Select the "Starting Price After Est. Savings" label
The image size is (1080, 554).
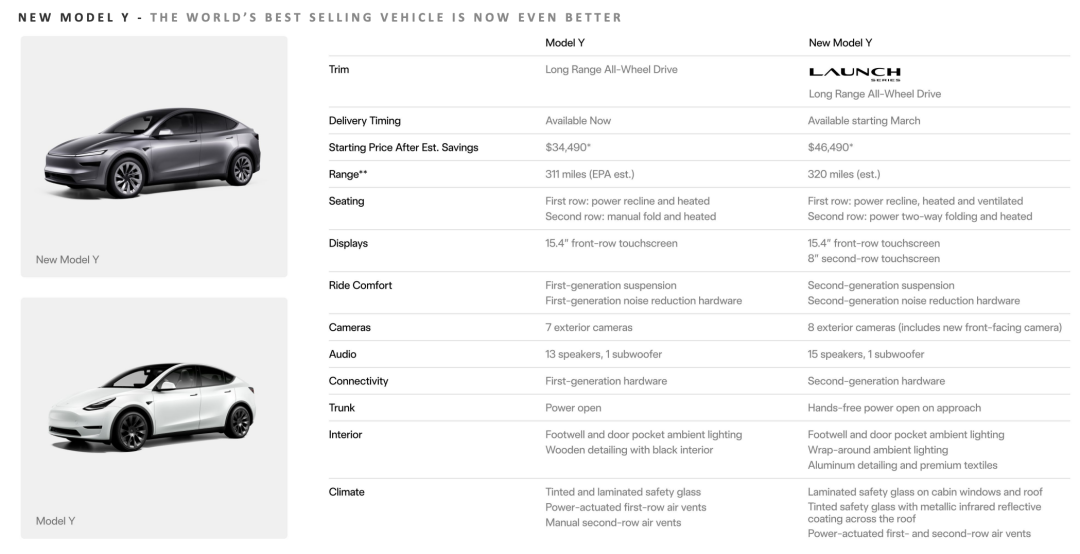click(403, 147)
